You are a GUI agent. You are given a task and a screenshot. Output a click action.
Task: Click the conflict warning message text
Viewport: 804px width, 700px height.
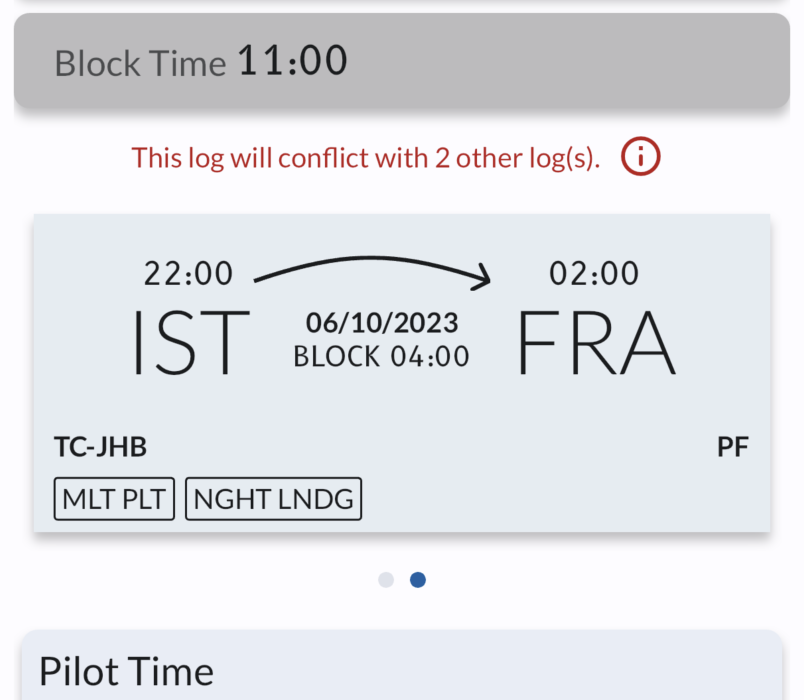click(x=366, y=158)
